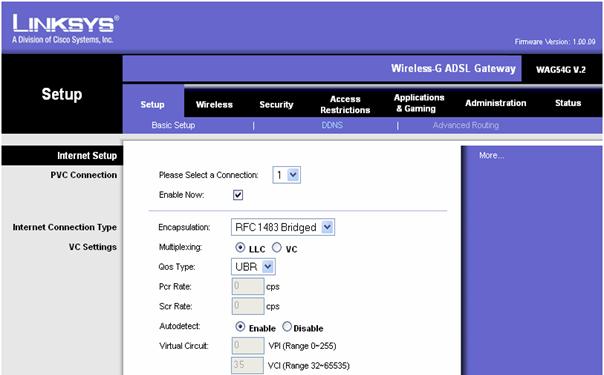
Task: Select Autodetect Enable radio button
Action: tap(240, 327)
